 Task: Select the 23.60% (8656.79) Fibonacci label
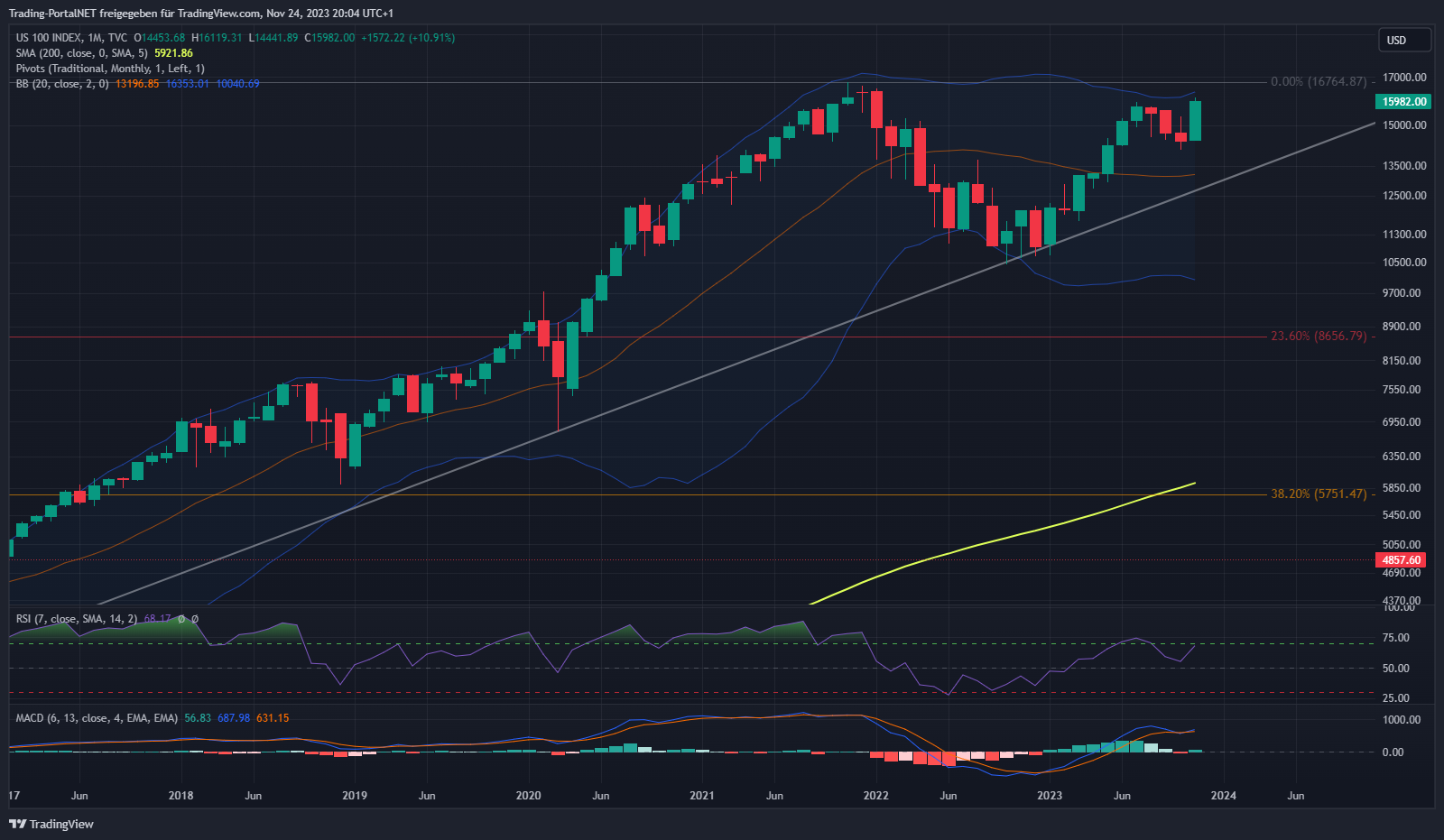(1319, 337)
